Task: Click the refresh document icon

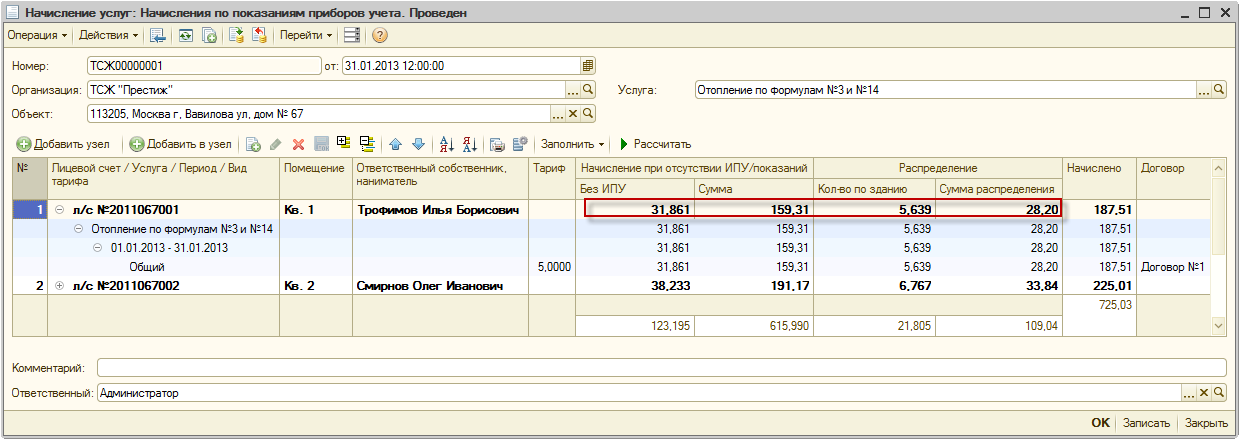Action: click(x=185, y=35)
